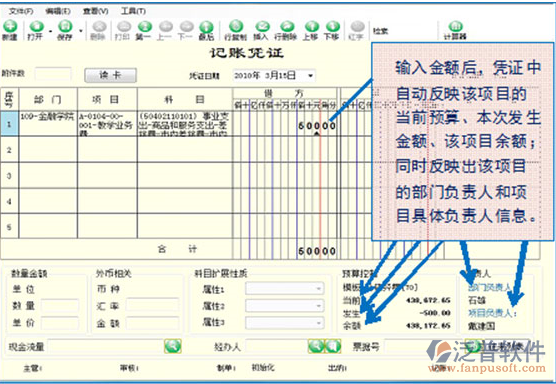The height and width of the screenshot is (384, 556).
Task: Click the 汇率 input field
Action: [152, 306]
